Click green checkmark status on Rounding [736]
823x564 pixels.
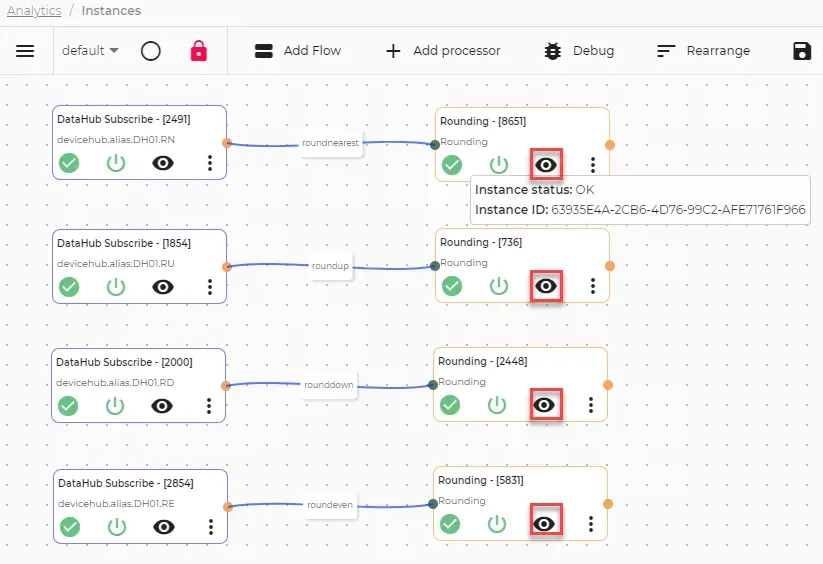tap(452, 286)
